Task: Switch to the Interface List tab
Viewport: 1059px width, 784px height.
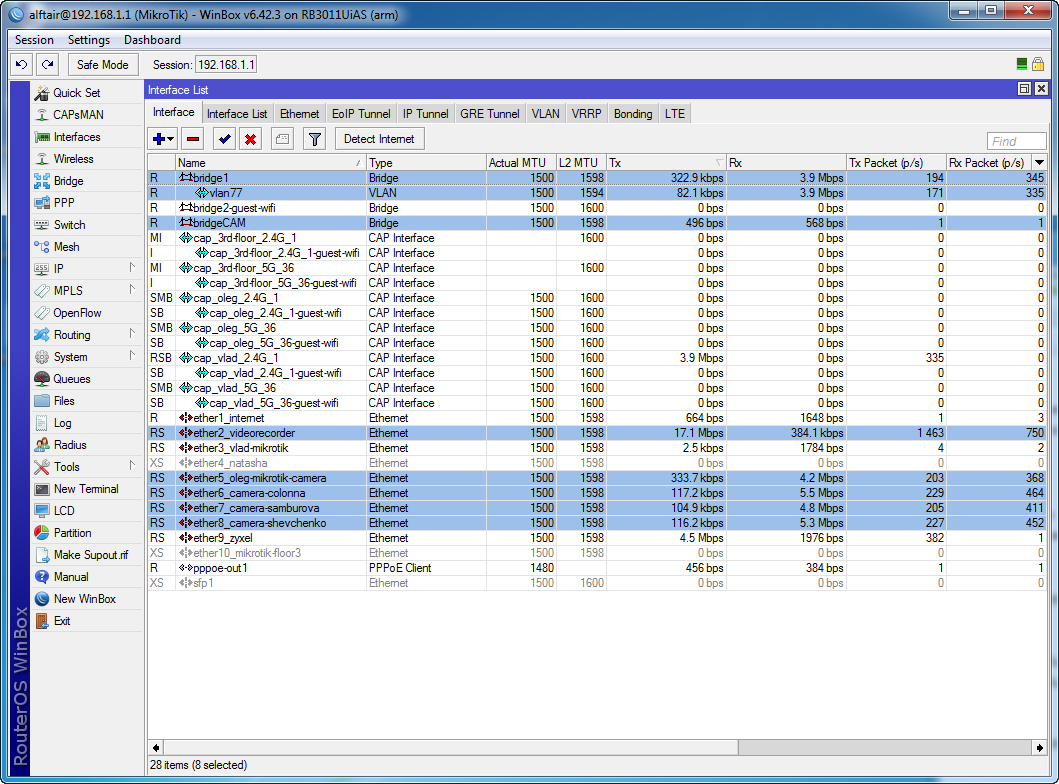Action: (237, 114)
